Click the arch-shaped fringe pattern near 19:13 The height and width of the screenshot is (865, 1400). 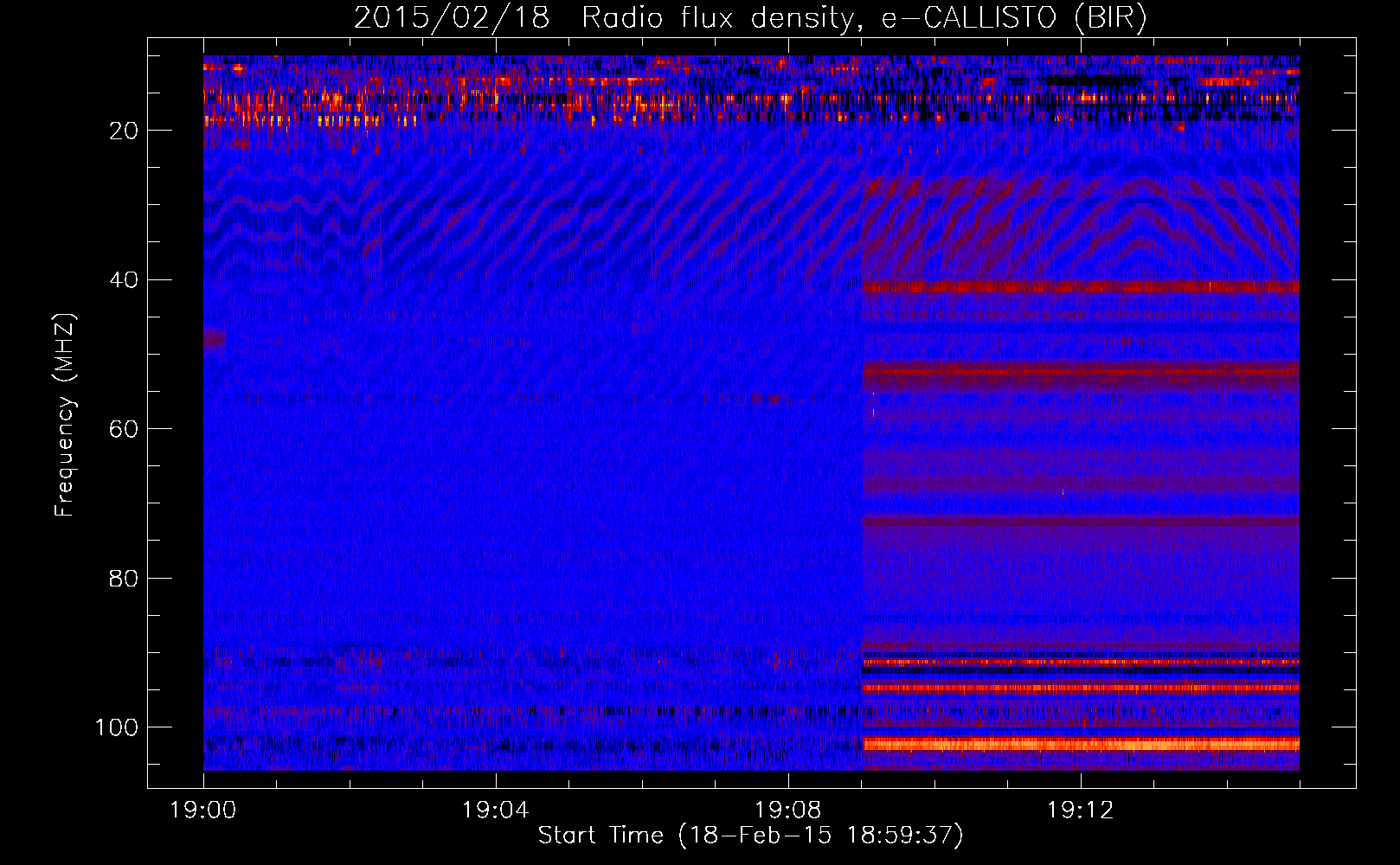[x=1142, y=225]
